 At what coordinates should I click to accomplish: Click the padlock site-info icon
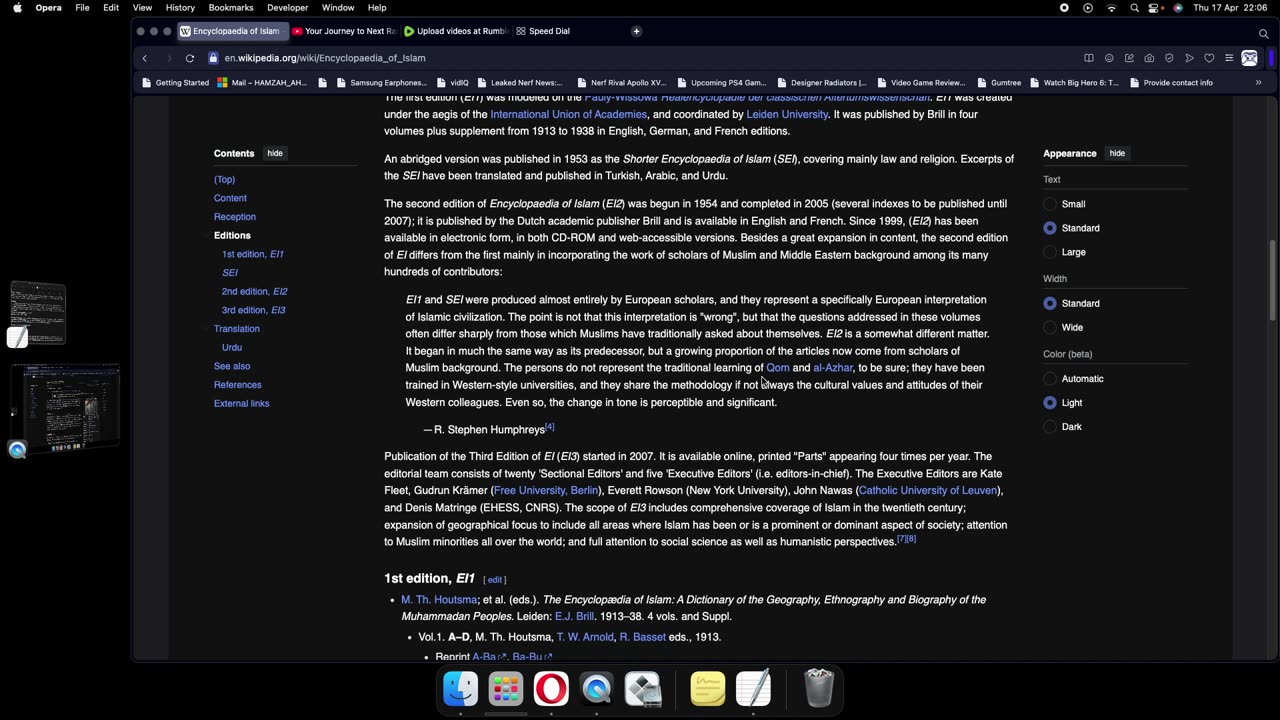click(212, 58)
